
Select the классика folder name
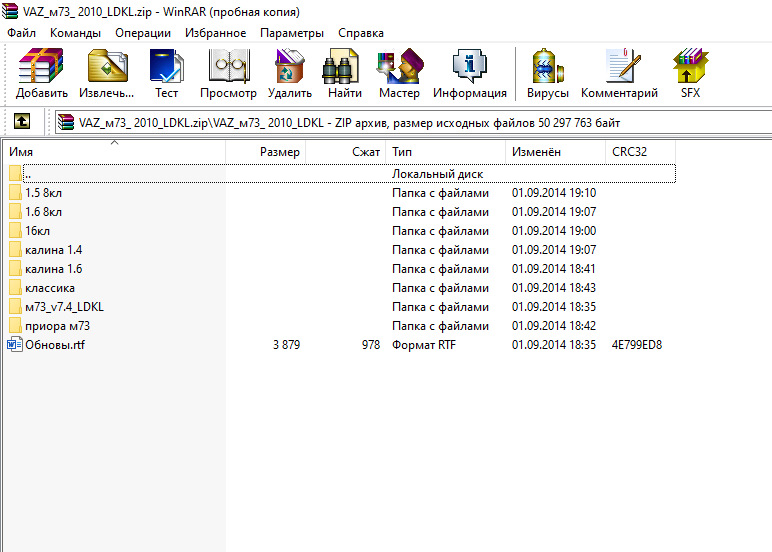pos(50,288)
